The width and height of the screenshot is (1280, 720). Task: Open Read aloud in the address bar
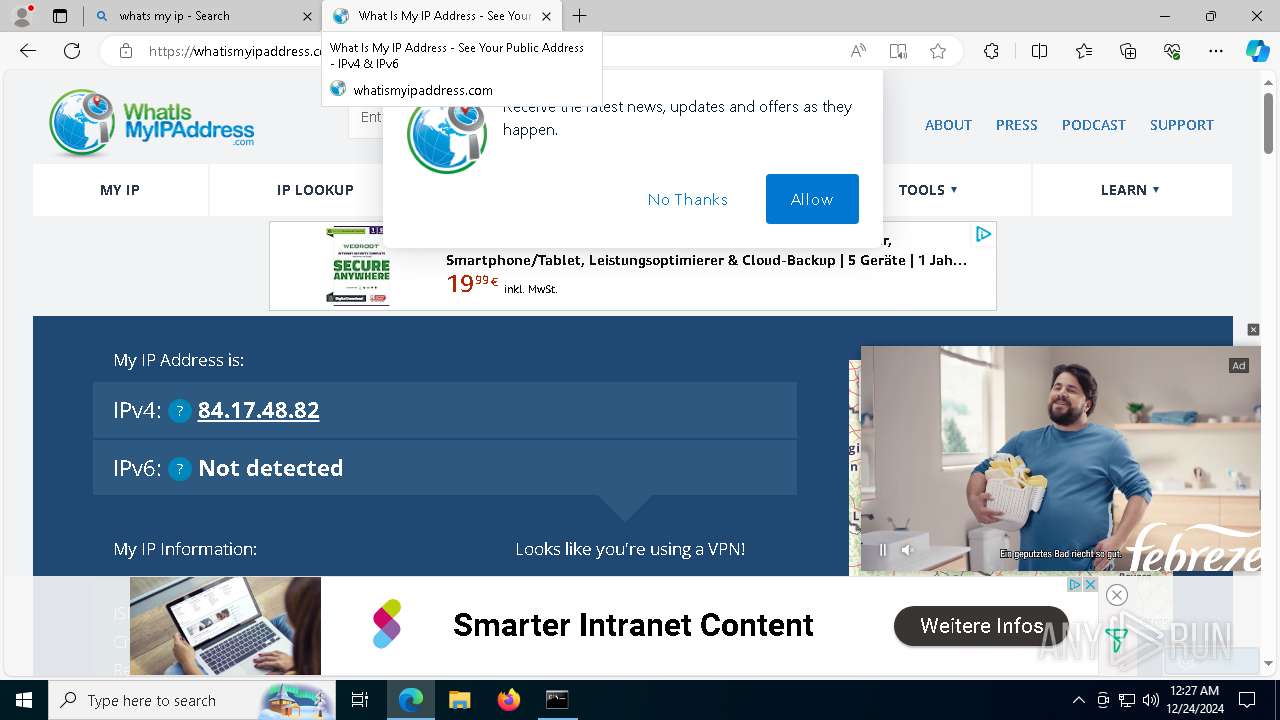(858, 51)
